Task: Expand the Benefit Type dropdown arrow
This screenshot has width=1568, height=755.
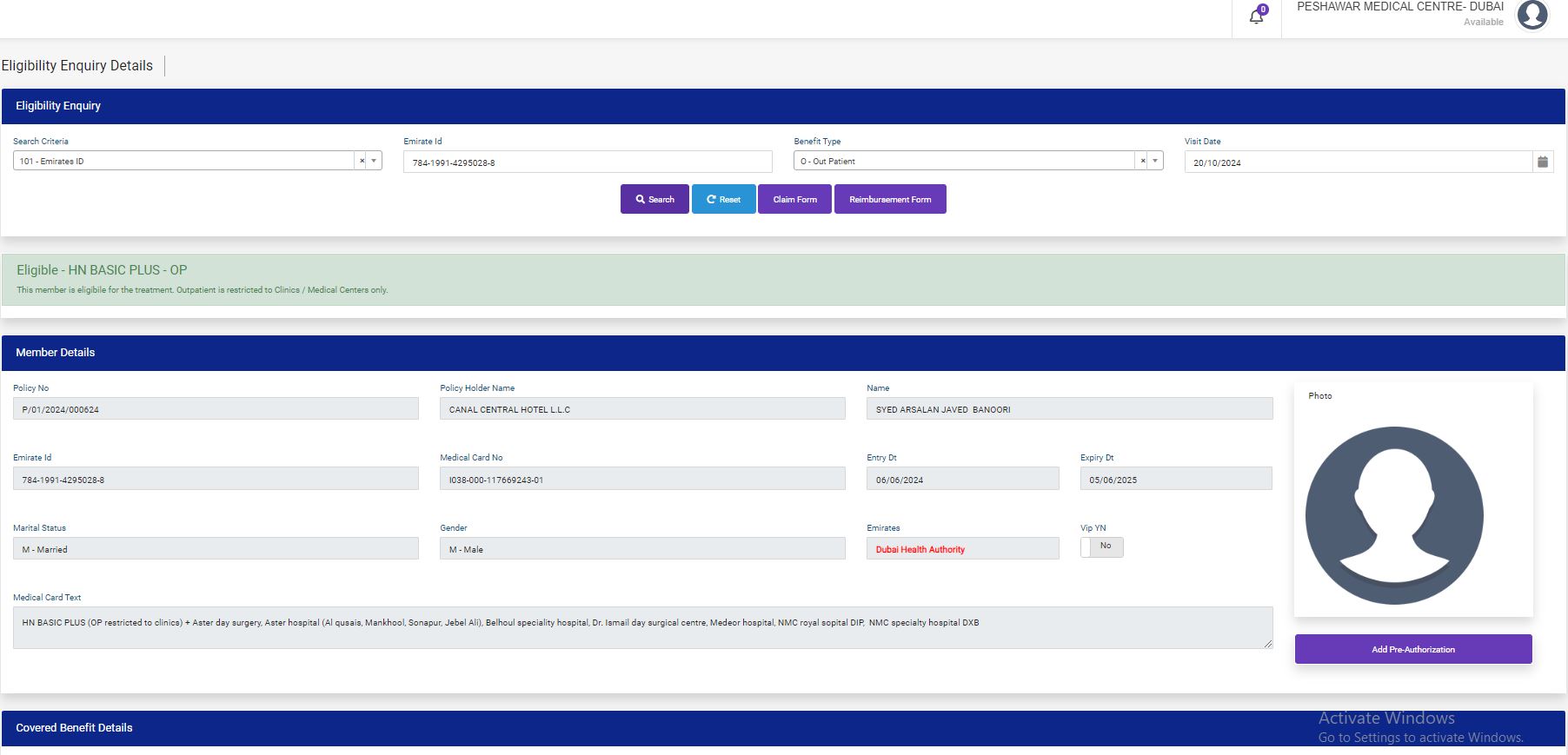Action: click(x=1155, y=161)
